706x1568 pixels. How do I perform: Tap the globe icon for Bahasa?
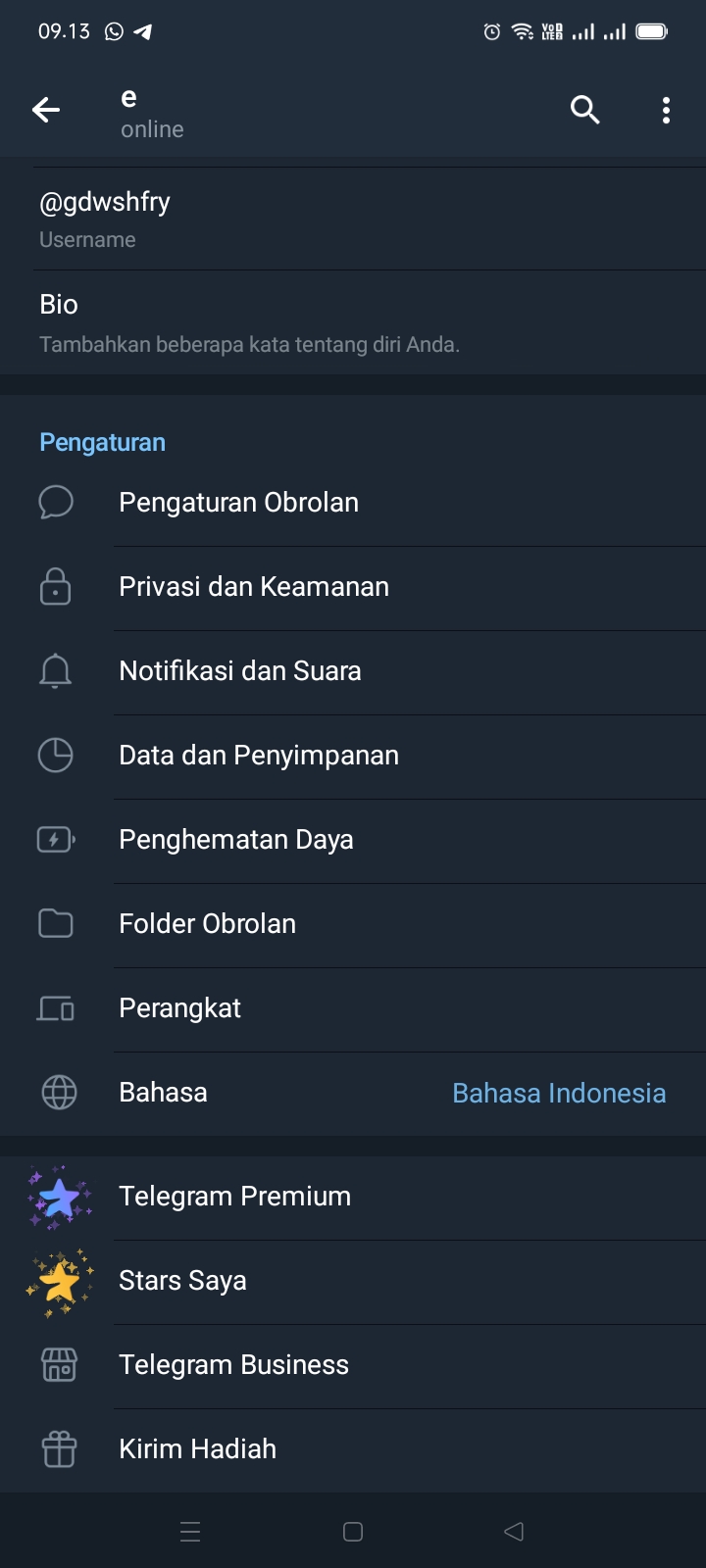tap(59, 1092)
